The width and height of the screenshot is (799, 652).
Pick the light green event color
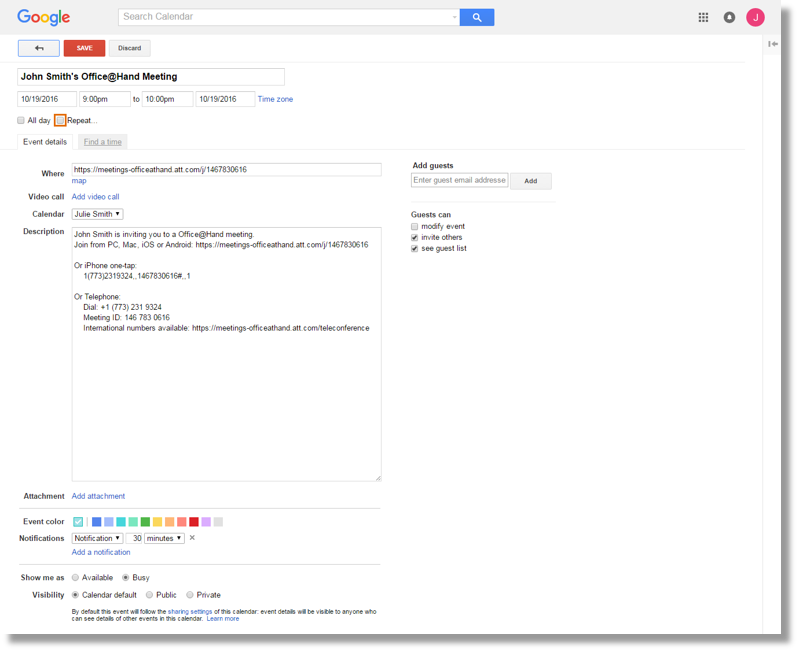coord(133,522)
